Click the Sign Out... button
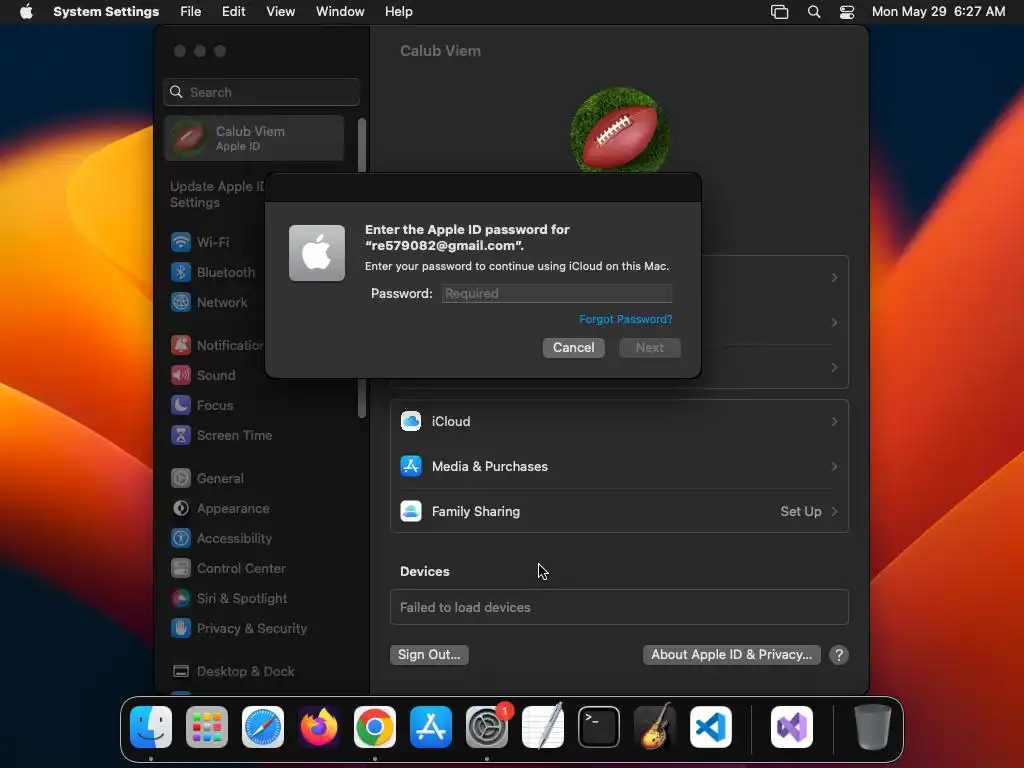 click(x=429, y=655)
